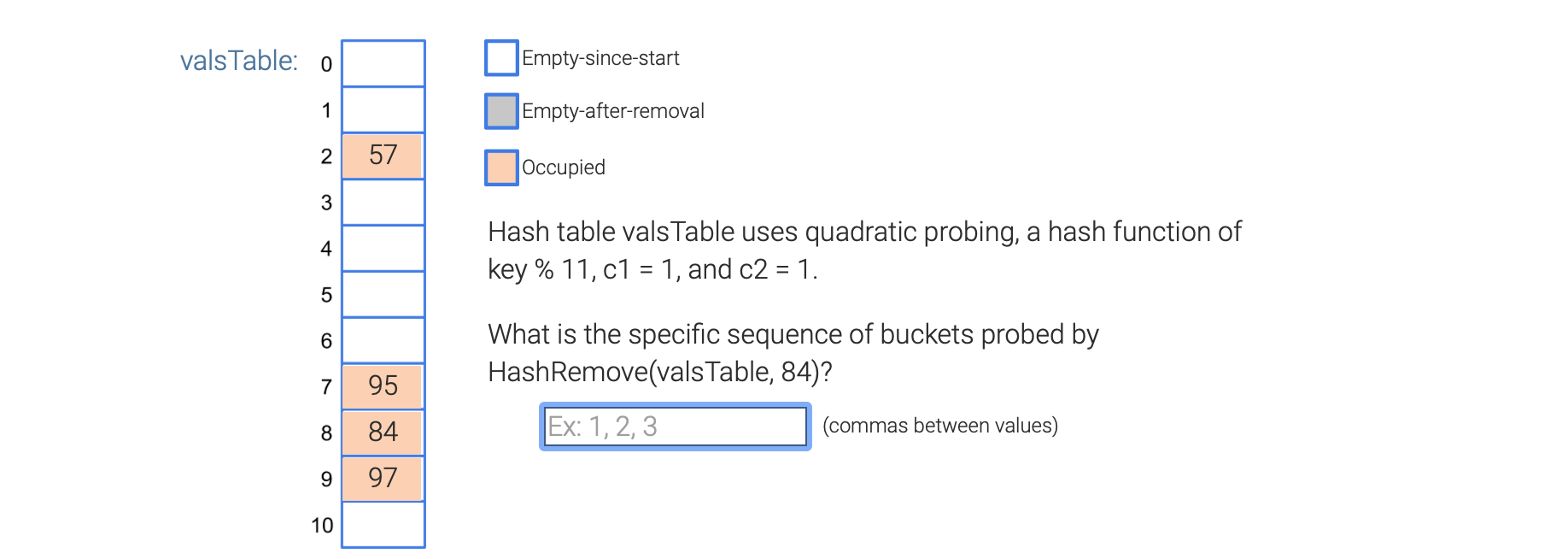Select the HashRemove question text

pos(793,352)
